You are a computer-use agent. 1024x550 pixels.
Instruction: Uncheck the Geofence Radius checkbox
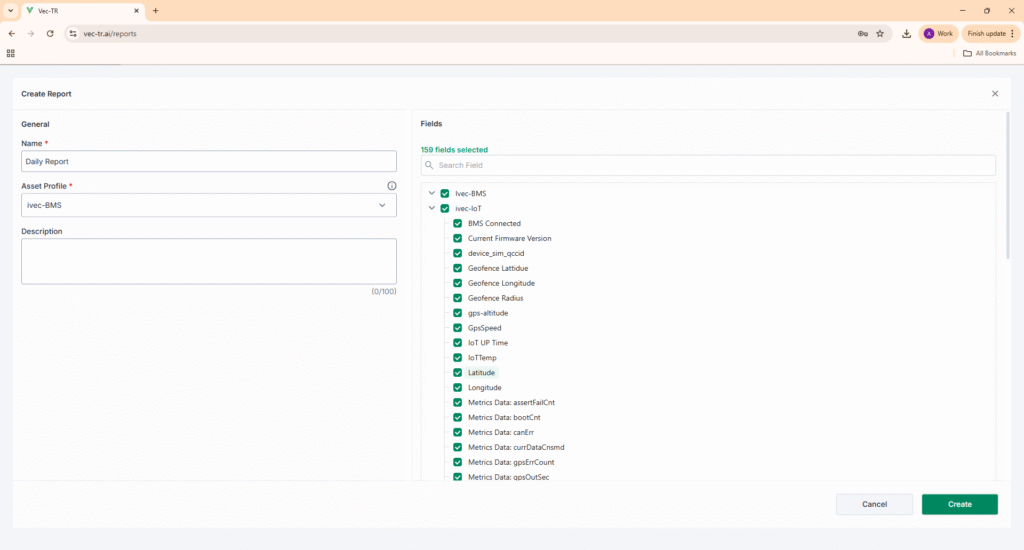pyautogui.click(x=458, y=298)
